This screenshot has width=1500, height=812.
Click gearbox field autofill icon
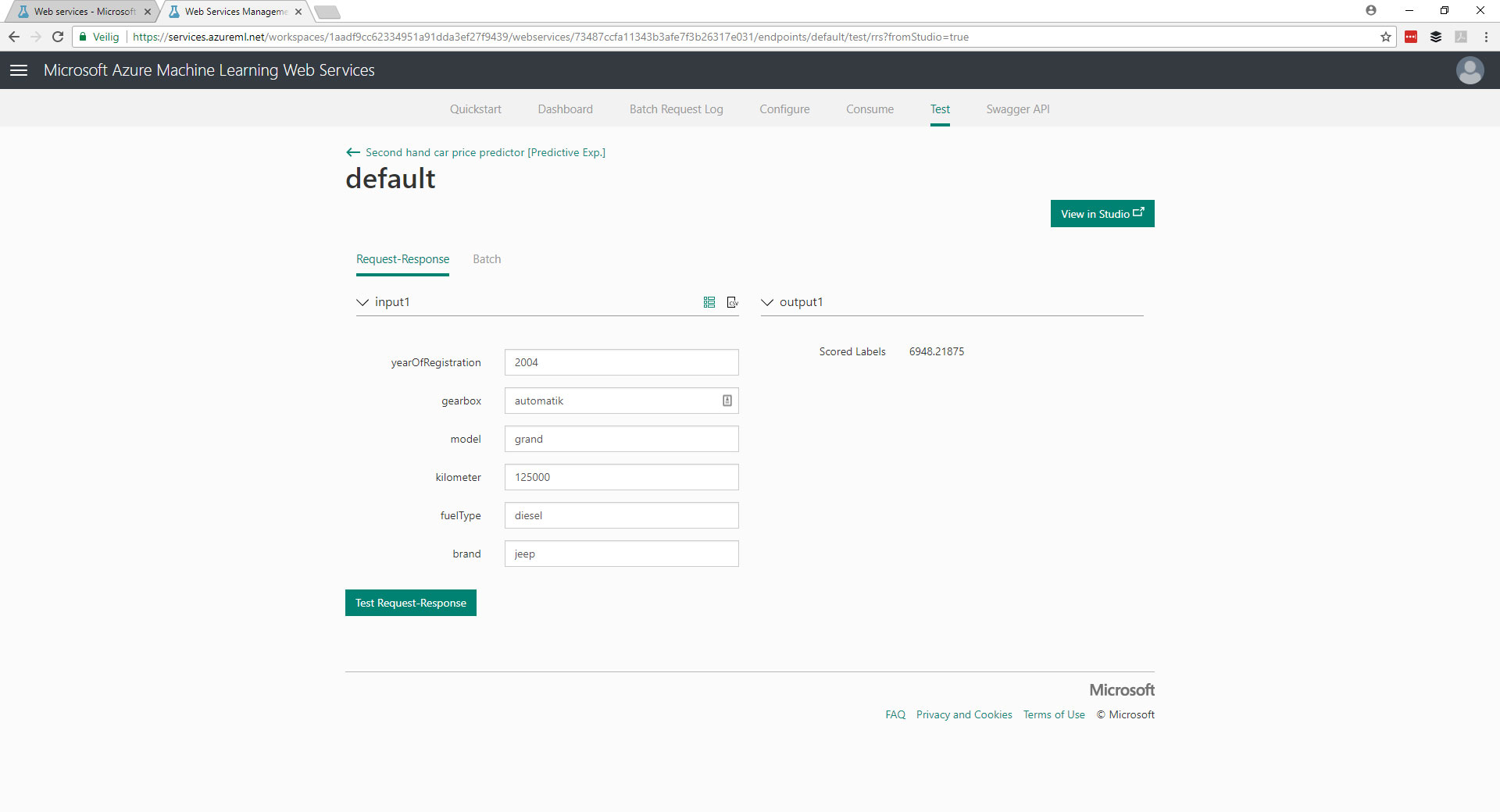(x=727, y=401)
